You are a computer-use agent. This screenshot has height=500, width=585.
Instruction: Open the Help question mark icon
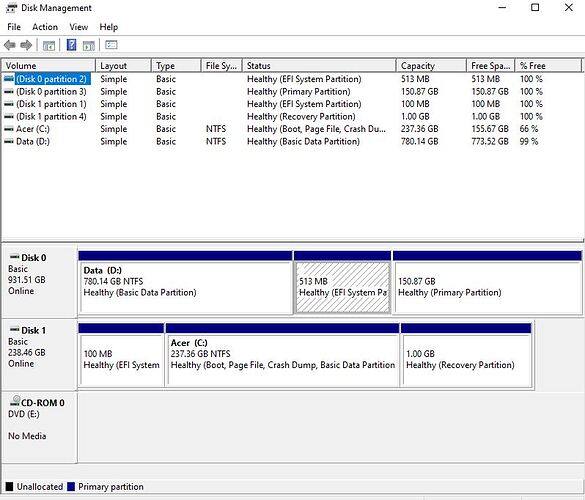coord(71,45)
